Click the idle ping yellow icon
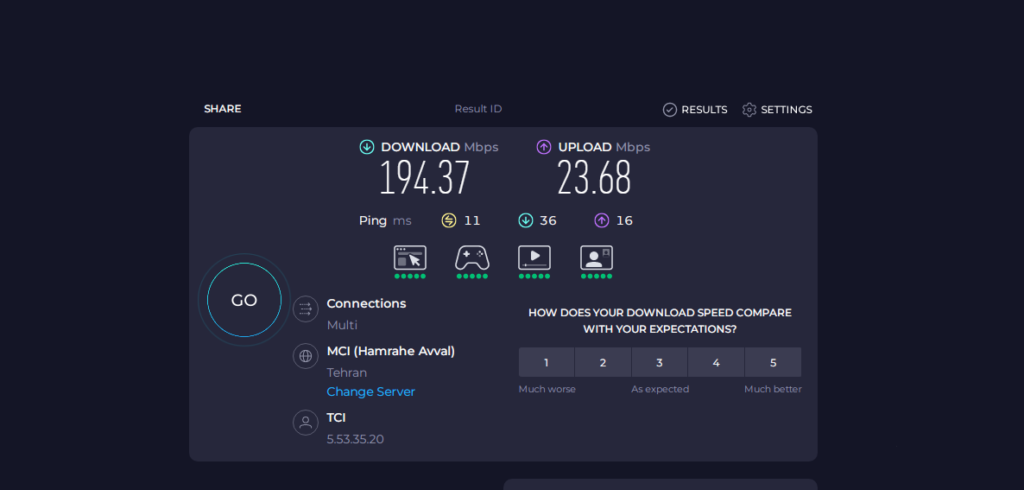 [x=449, y=221]
